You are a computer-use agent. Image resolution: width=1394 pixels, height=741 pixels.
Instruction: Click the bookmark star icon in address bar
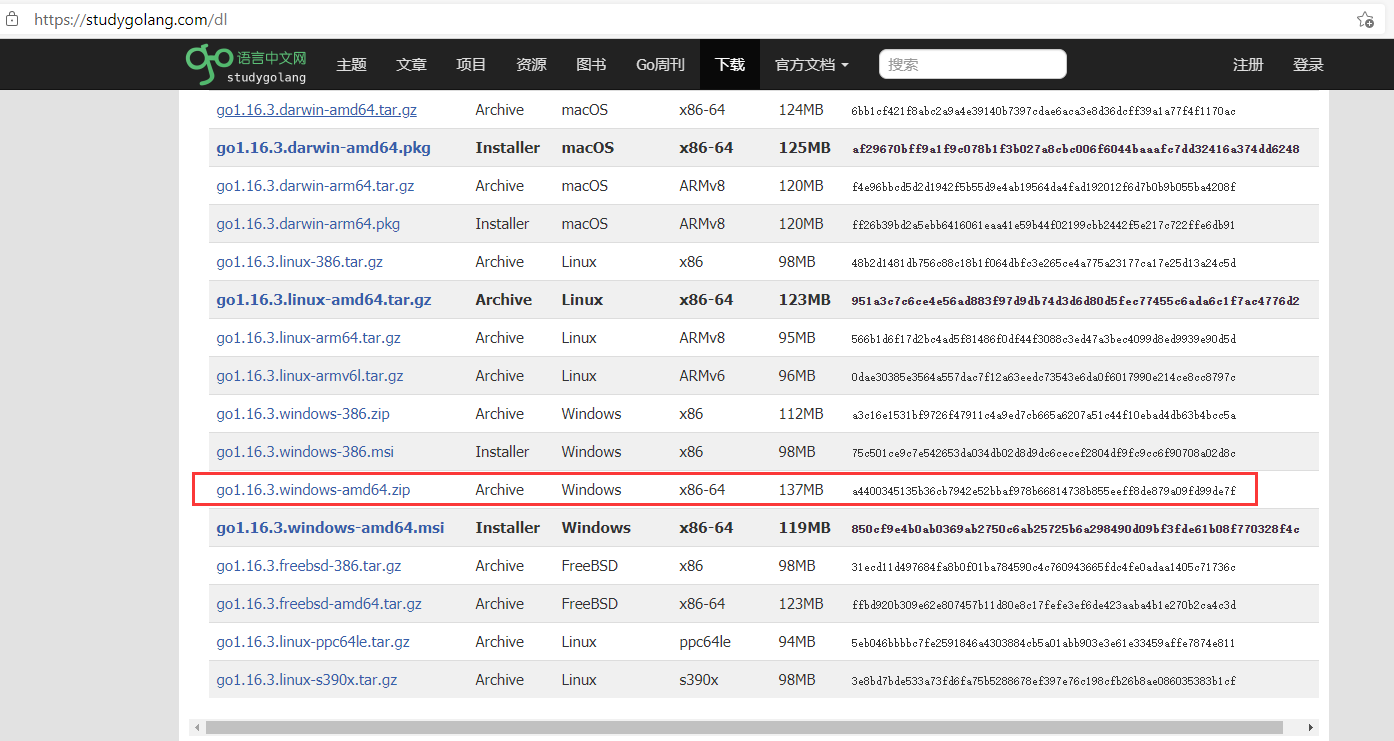pyautogui.click(x=1365, y=18)
